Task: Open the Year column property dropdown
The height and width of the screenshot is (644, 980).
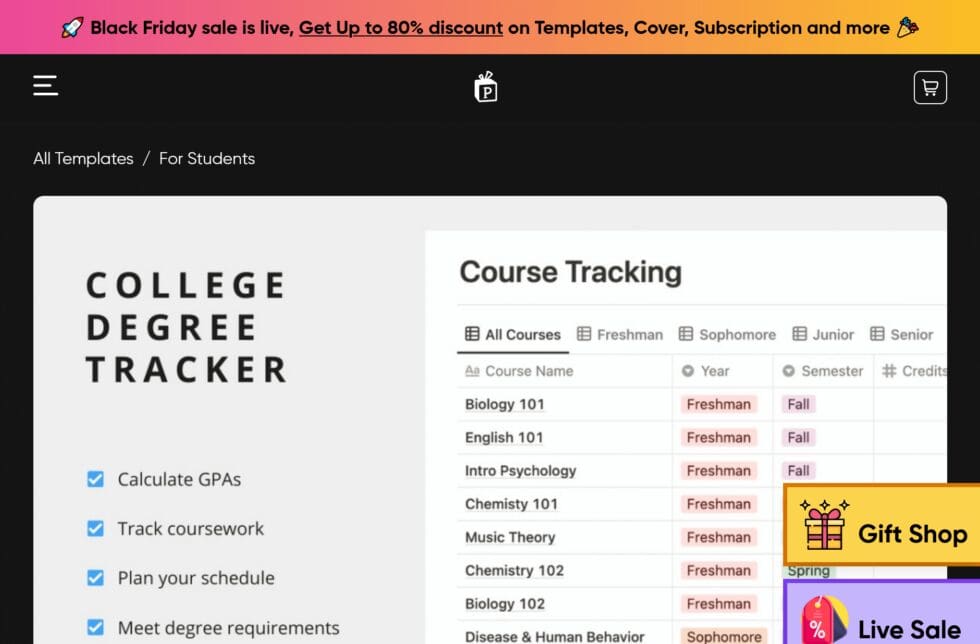Action: point(687,371)
